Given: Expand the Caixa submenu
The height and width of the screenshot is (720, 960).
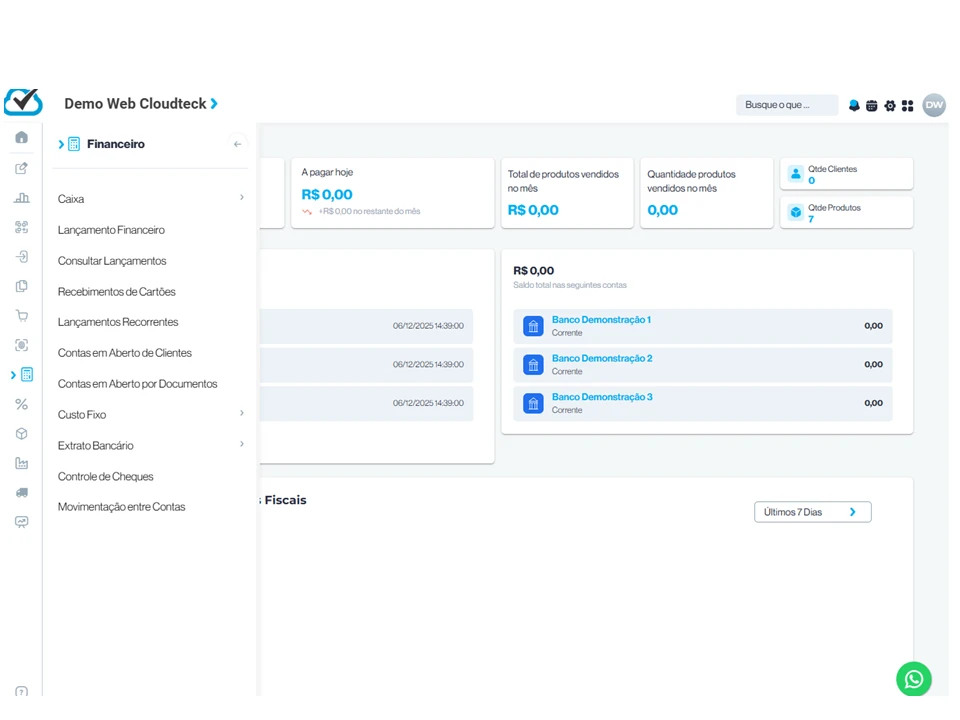Looking at the screenshot, I should click(241, 198).
